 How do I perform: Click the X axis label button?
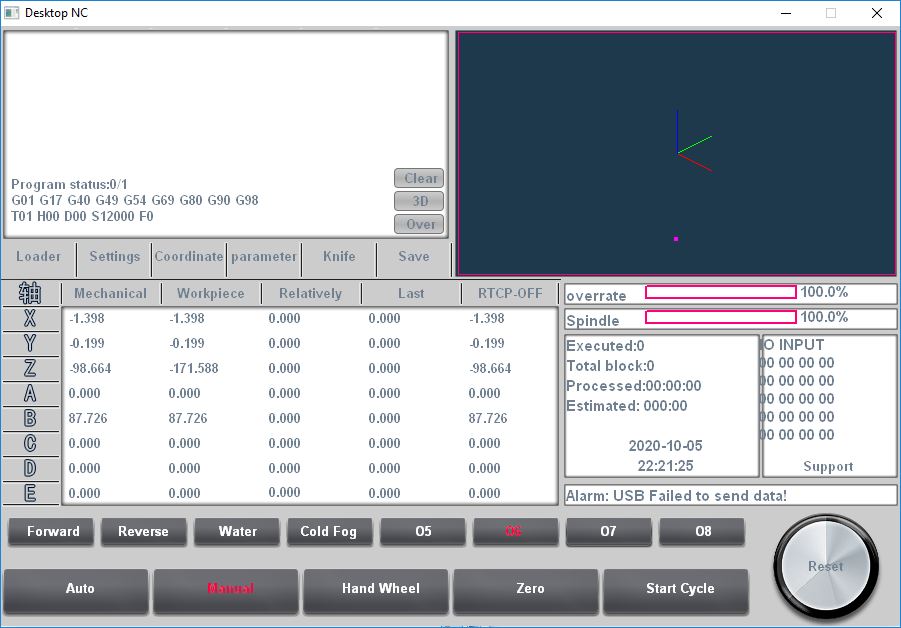point(30,319)
